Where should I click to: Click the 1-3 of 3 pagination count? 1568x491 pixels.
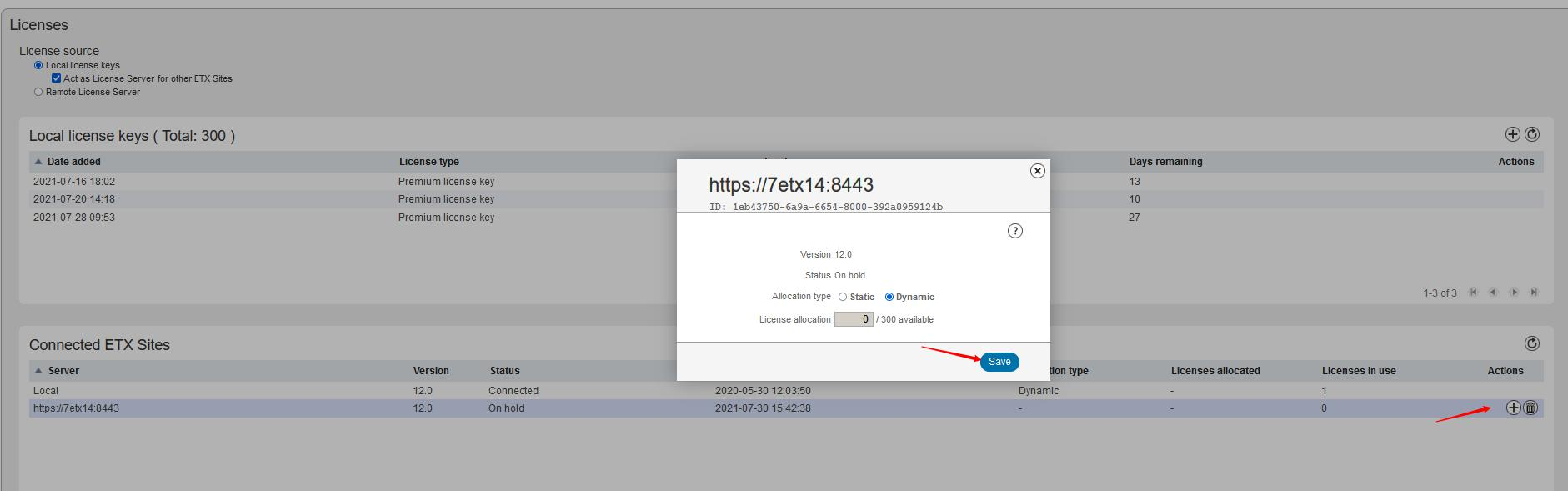[1440, 293]
